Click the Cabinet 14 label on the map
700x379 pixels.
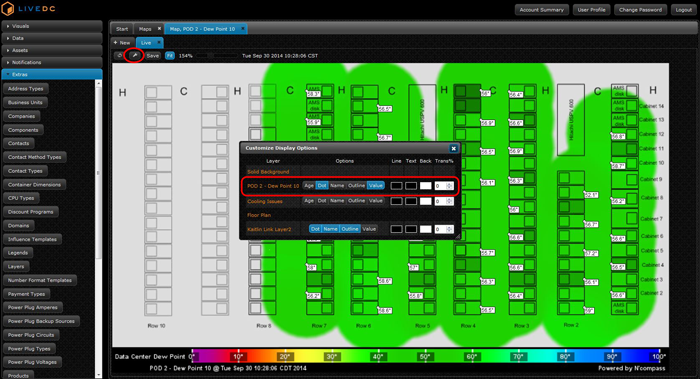pos(652,106)
